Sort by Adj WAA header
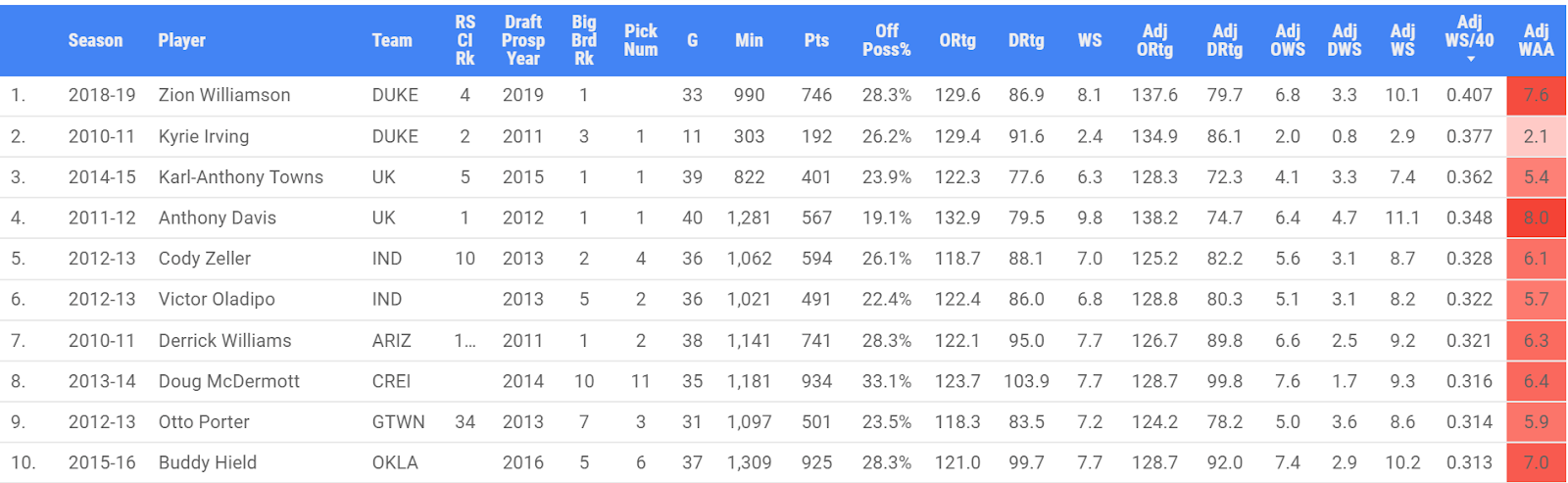The height and width of the screenshot is (483, 1568). click(x=1536, y=40)
